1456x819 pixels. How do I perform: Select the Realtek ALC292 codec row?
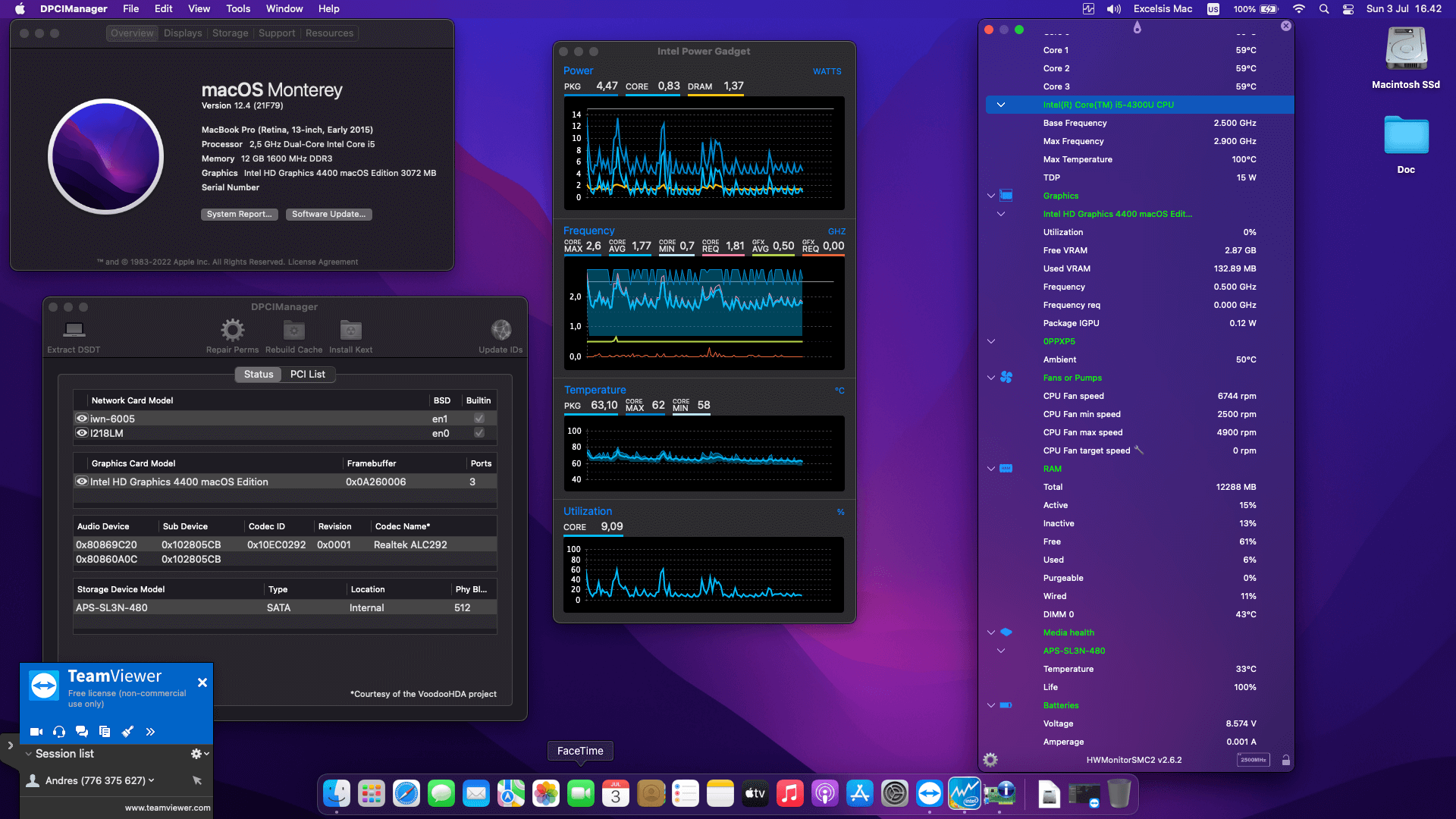(285, 544)
